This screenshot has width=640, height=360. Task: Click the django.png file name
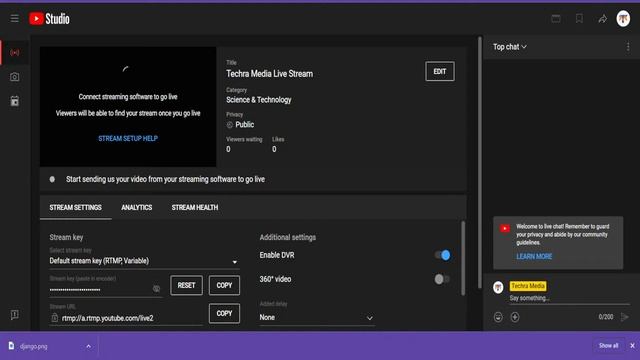click(x=33, y=346)
